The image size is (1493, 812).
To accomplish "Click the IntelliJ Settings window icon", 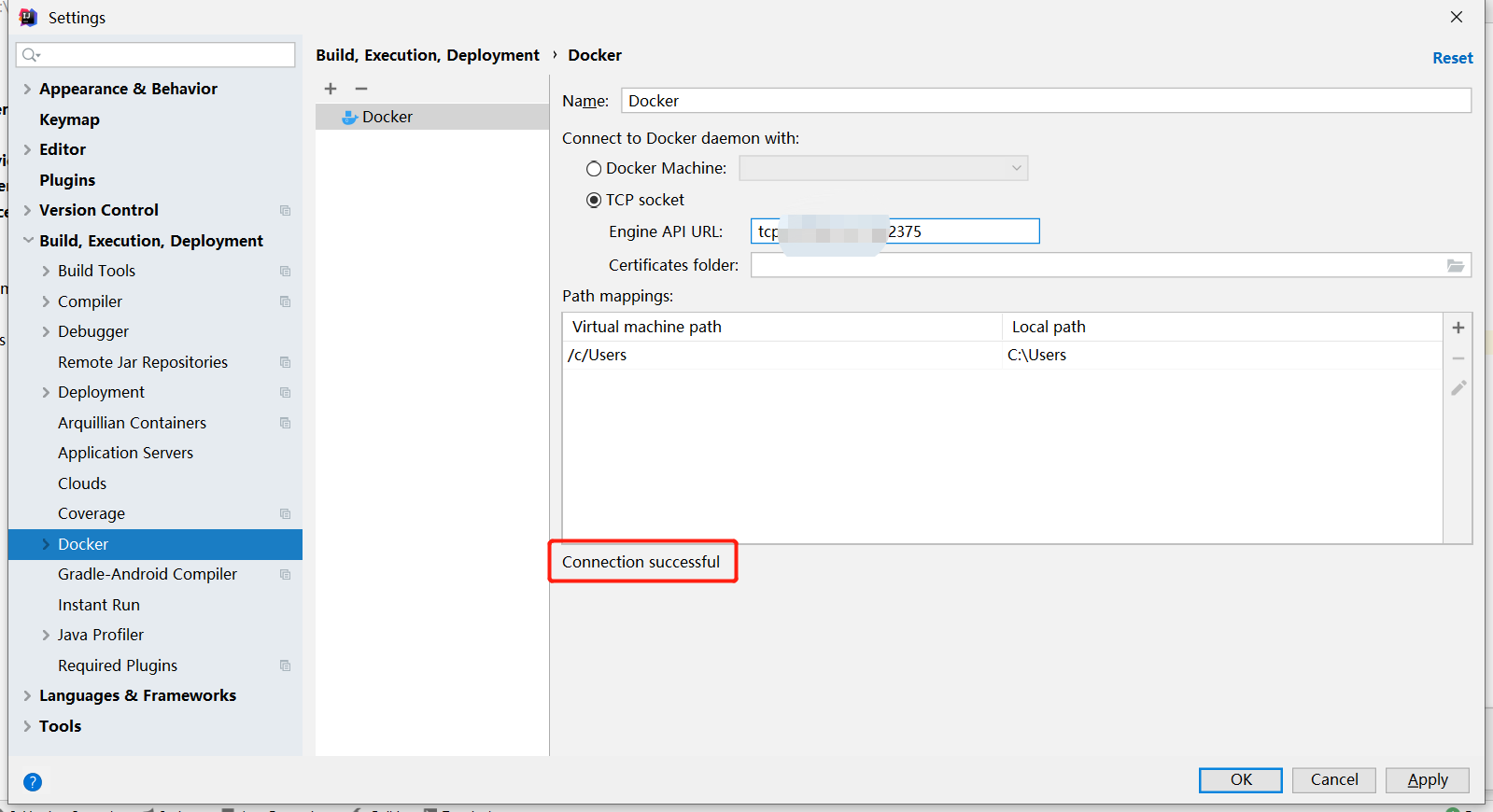I will 28,18.
